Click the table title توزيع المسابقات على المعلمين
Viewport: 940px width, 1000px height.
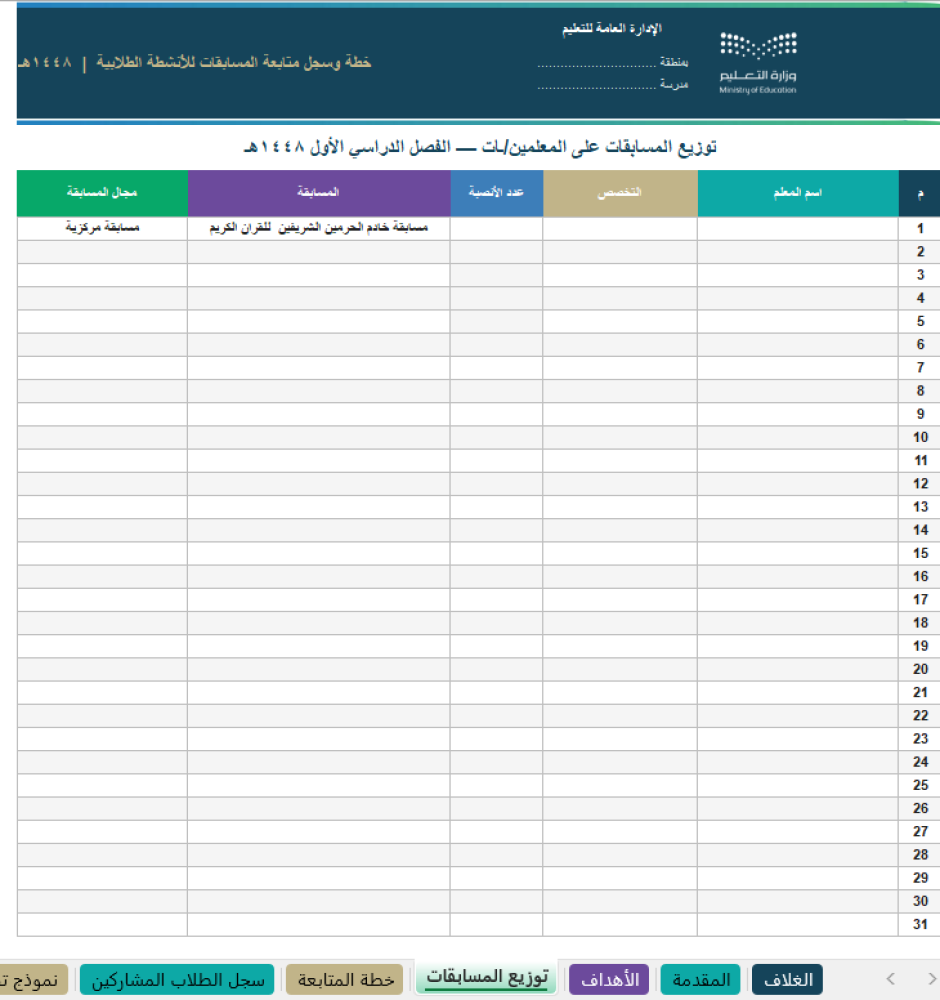click(480, 147)
